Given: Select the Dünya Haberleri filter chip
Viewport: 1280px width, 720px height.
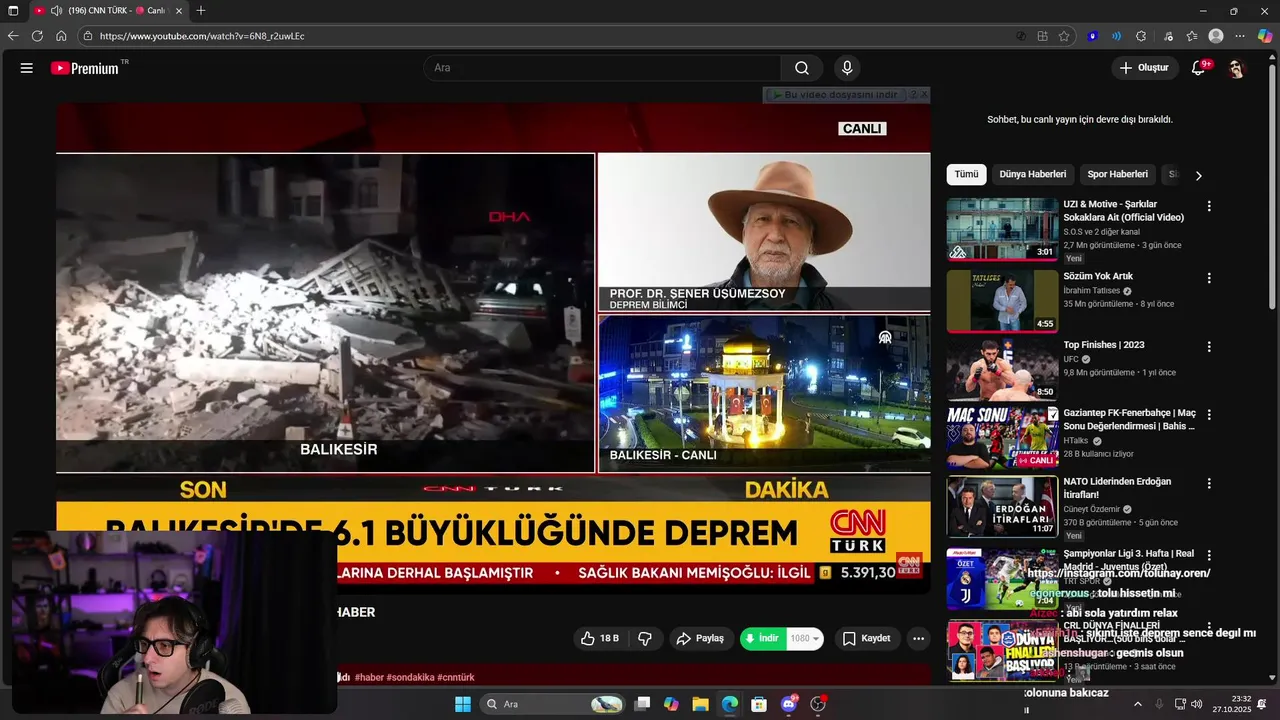Looking at the screenshot, I should [1032, 174].
